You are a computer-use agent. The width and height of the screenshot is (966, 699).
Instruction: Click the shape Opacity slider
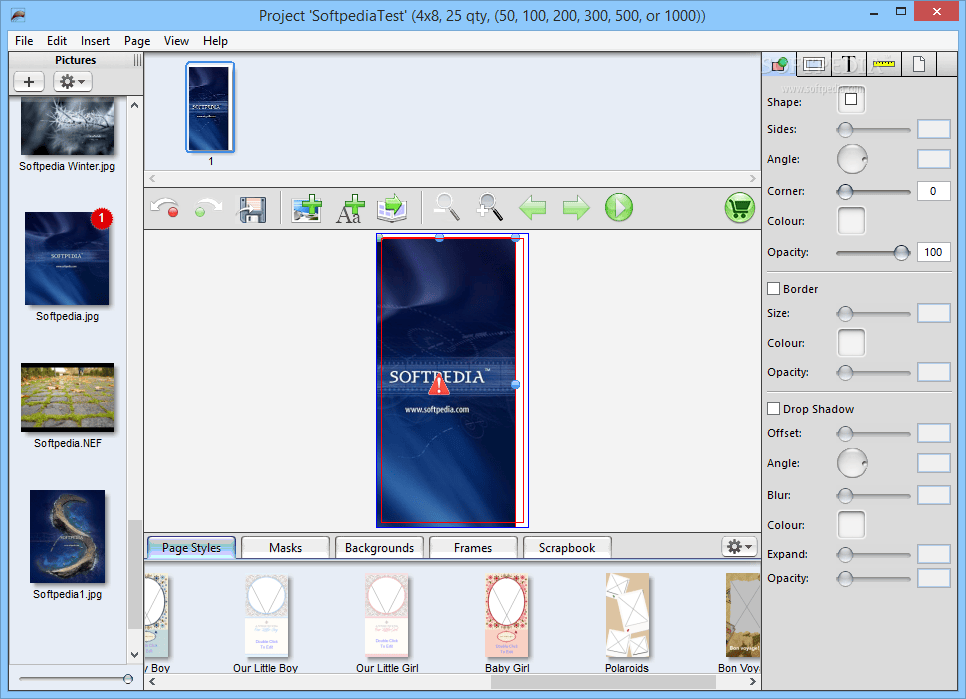click(x=873, y=253)
